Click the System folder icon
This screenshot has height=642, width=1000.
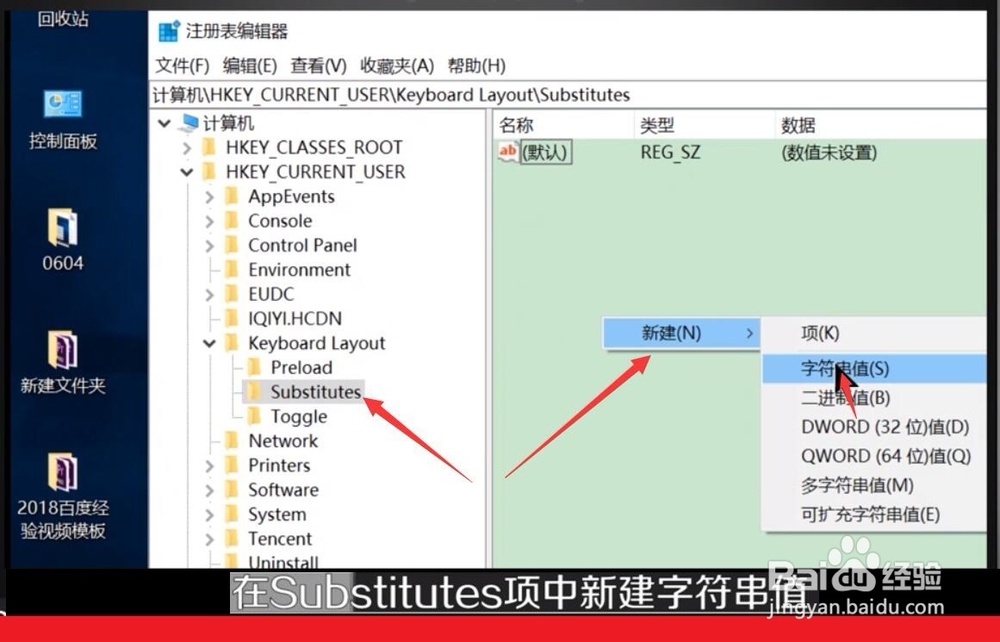[232, 514]
